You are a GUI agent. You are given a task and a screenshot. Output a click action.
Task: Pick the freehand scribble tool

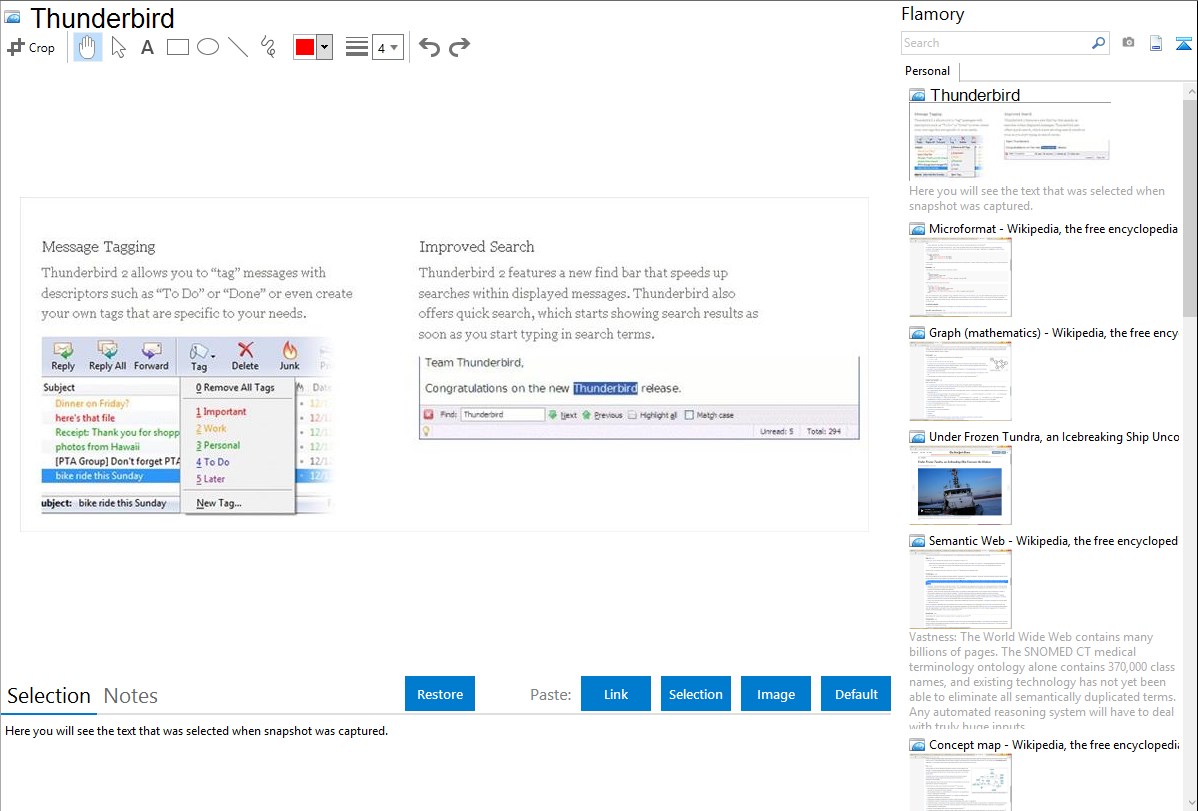pyautogui.click(x=268, y=47)
